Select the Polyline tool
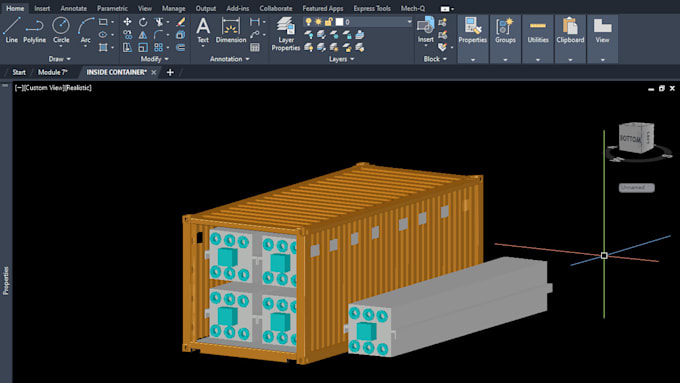The image size is (680, 383). [34, 30]
